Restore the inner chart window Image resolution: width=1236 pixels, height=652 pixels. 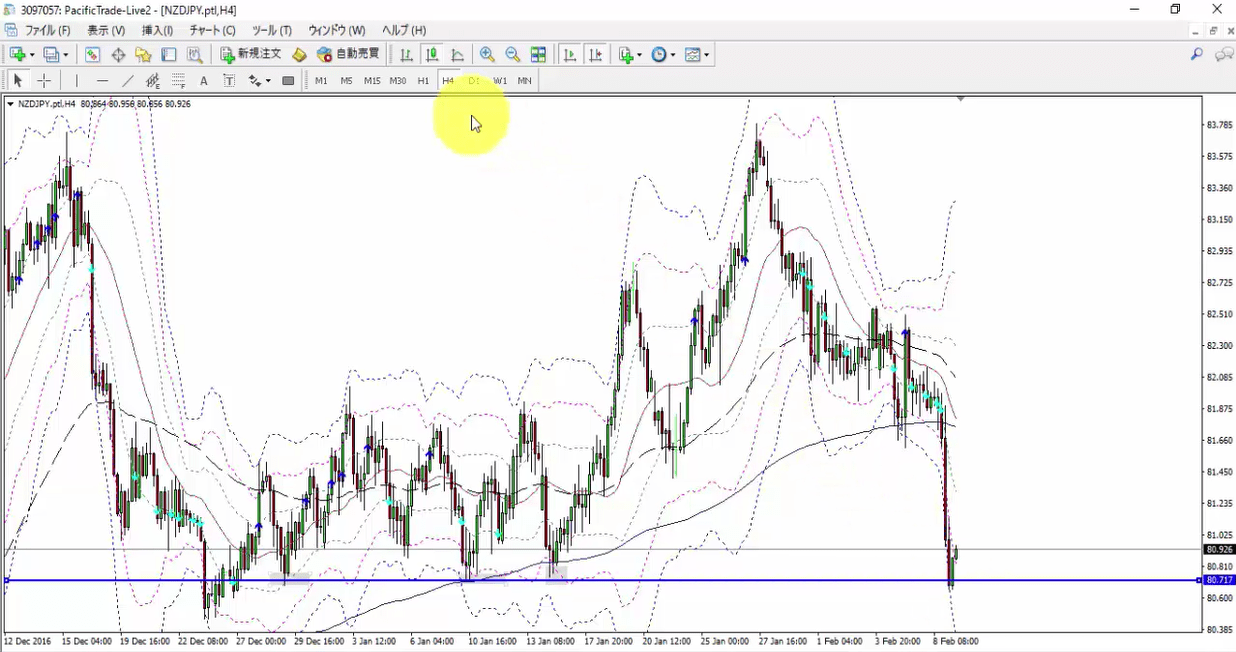point(1211,30)
